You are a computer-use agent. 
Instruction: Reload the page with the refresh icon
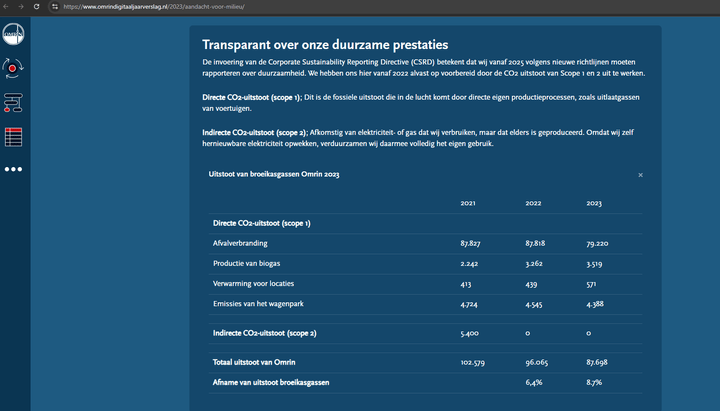tap(36, 6)
